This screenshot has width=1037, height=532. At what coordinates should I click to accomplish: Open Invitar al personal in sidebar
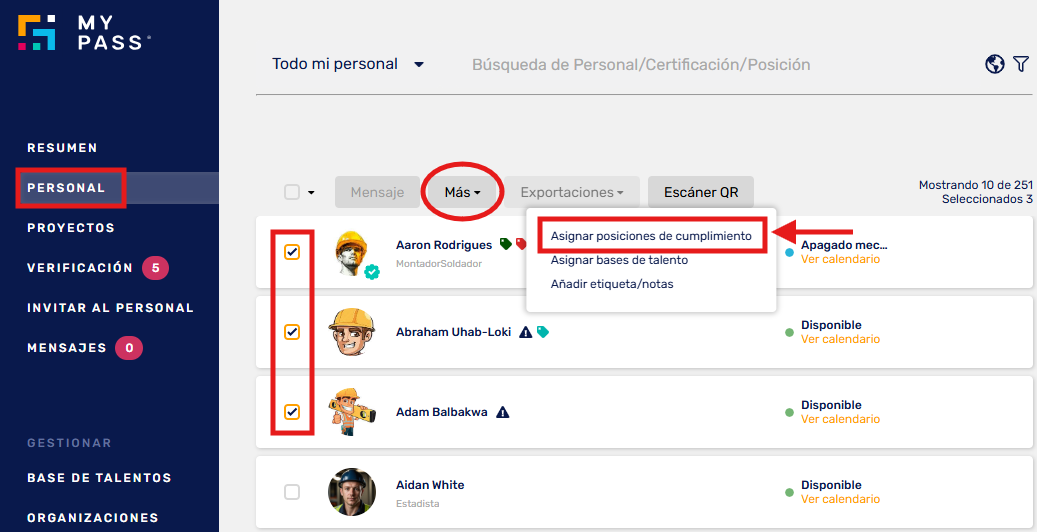click(x=110, y=308)
